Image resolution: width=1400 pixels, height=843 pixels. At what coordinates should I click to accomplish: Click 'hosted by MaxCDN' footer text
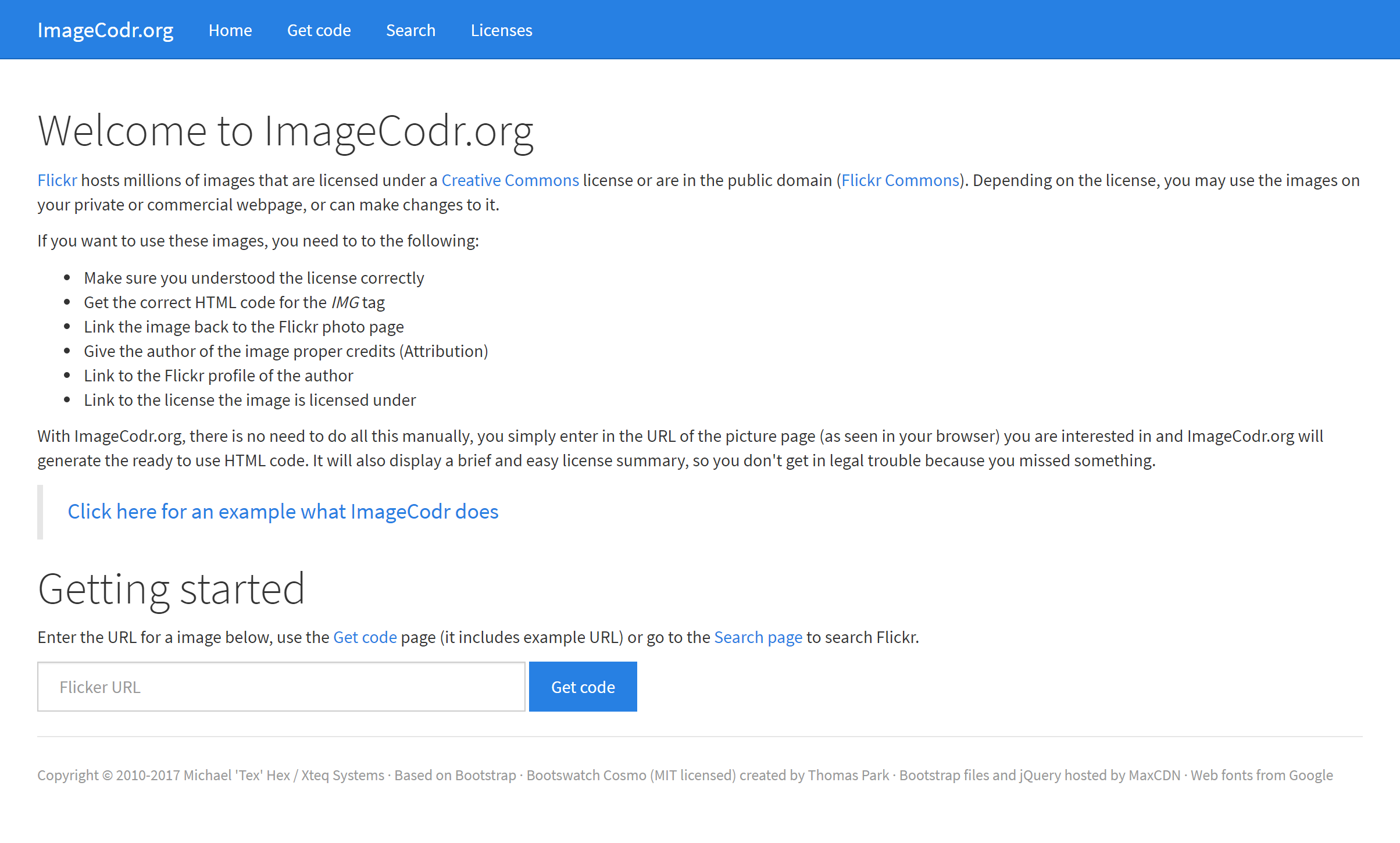(x=1122, y=775)
